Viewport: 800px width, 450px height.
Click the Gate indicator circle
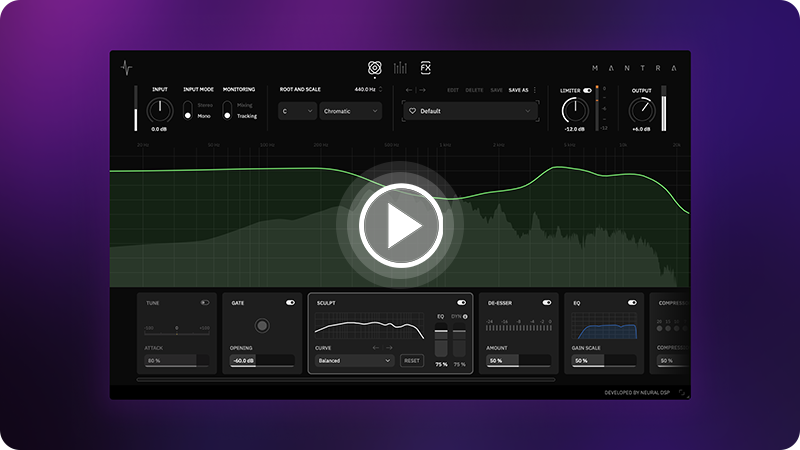pyautogui.click(x=262, y=325)
